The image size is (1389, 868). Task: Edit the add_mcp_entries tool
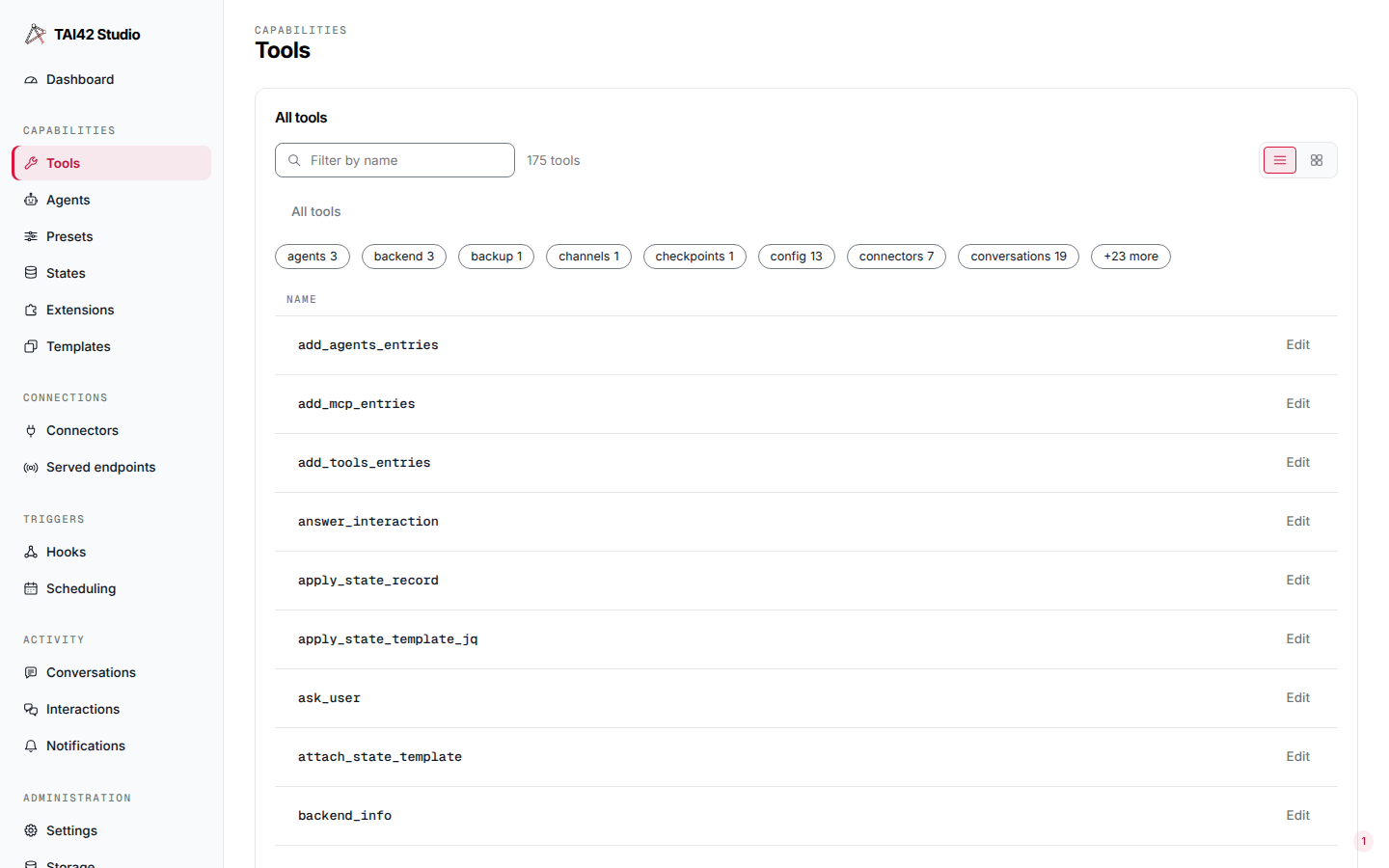pos(1297,404)
